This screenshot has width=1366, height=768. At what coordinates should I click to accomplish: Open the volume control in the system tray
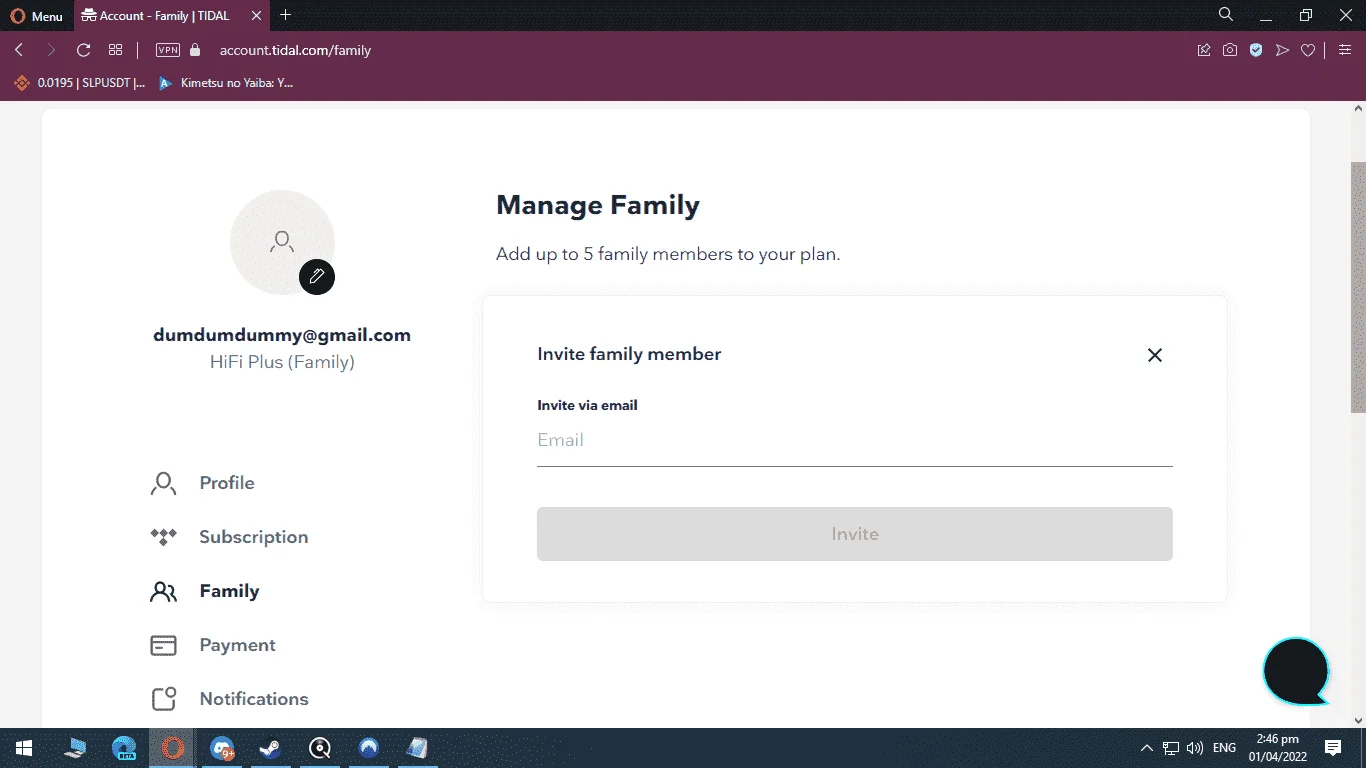tap(1195, 748)
